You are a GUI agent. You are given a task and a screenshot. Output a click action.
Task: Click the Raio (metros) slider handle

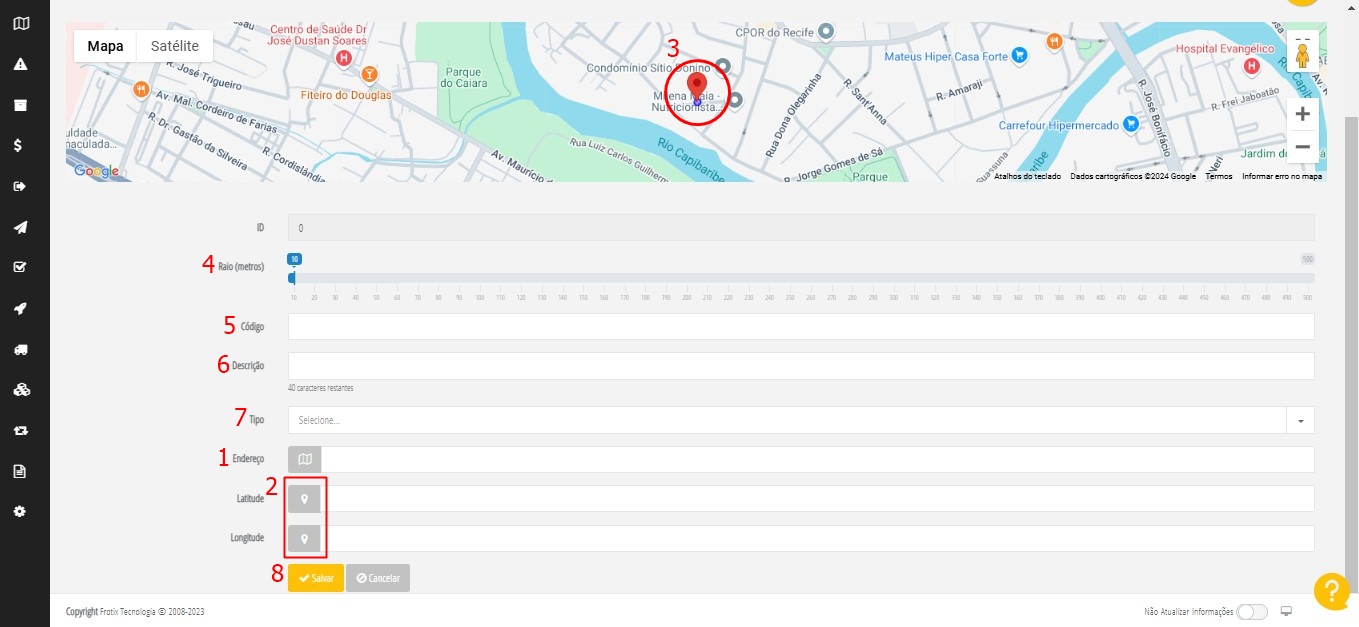click(x=293, y=277)
